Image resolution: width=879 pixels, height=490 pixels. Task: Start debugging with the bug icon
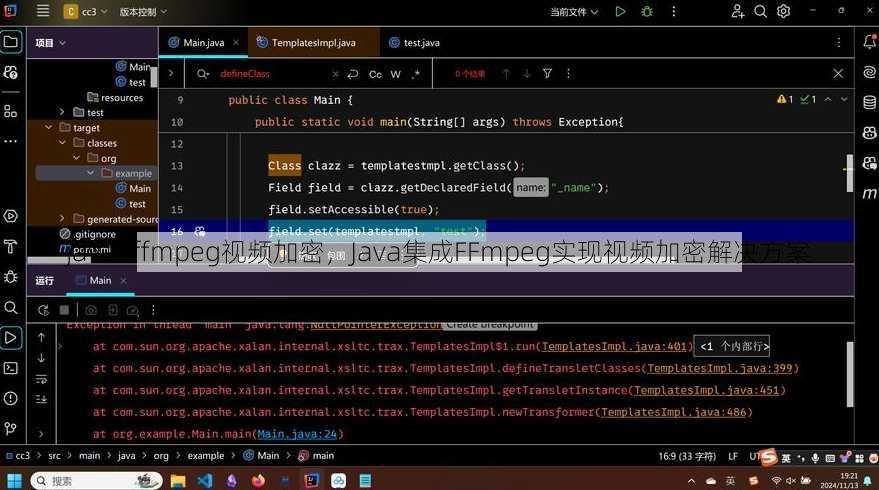(x=647, y=11)
